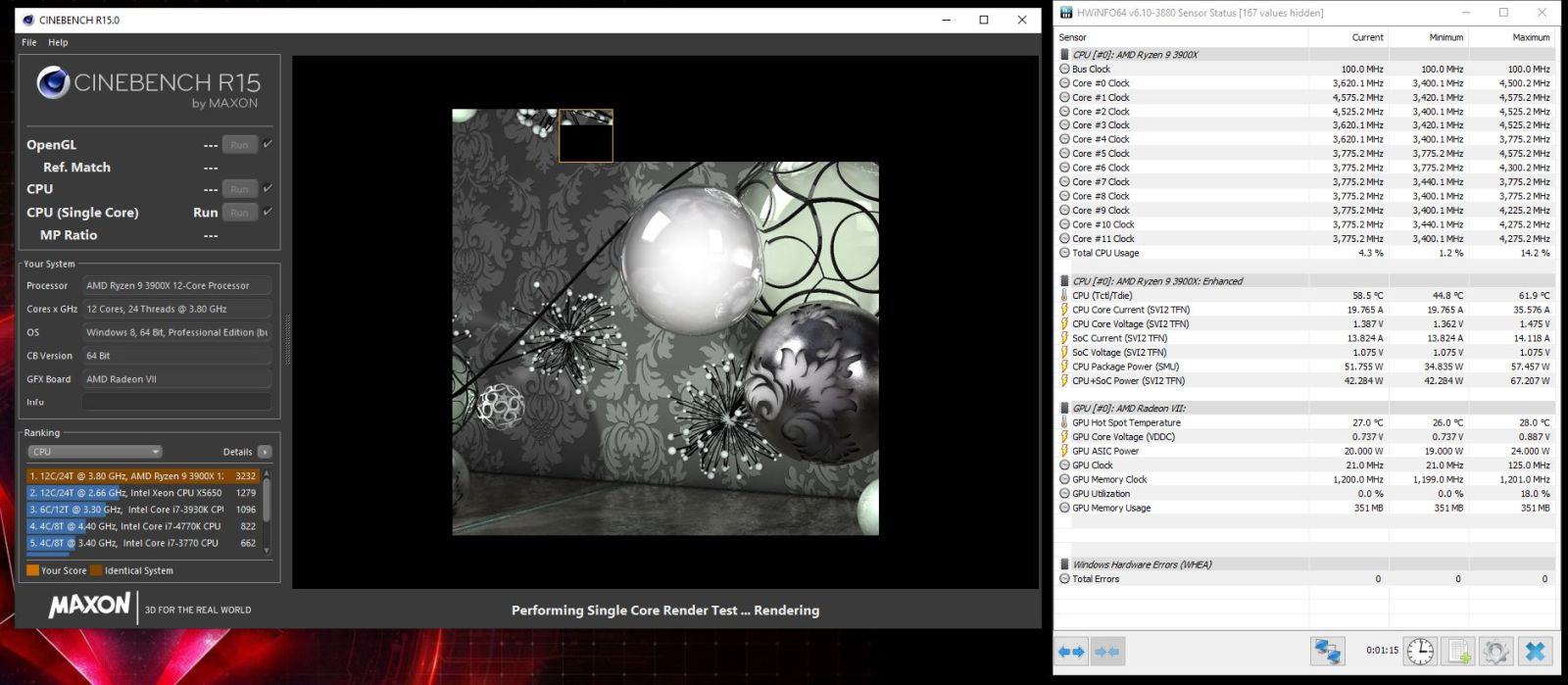The width and height of the screenshot is (1568, 685).
Task: Click the Run button for CPU (Single Core)
Action: (x=239, y=212)
